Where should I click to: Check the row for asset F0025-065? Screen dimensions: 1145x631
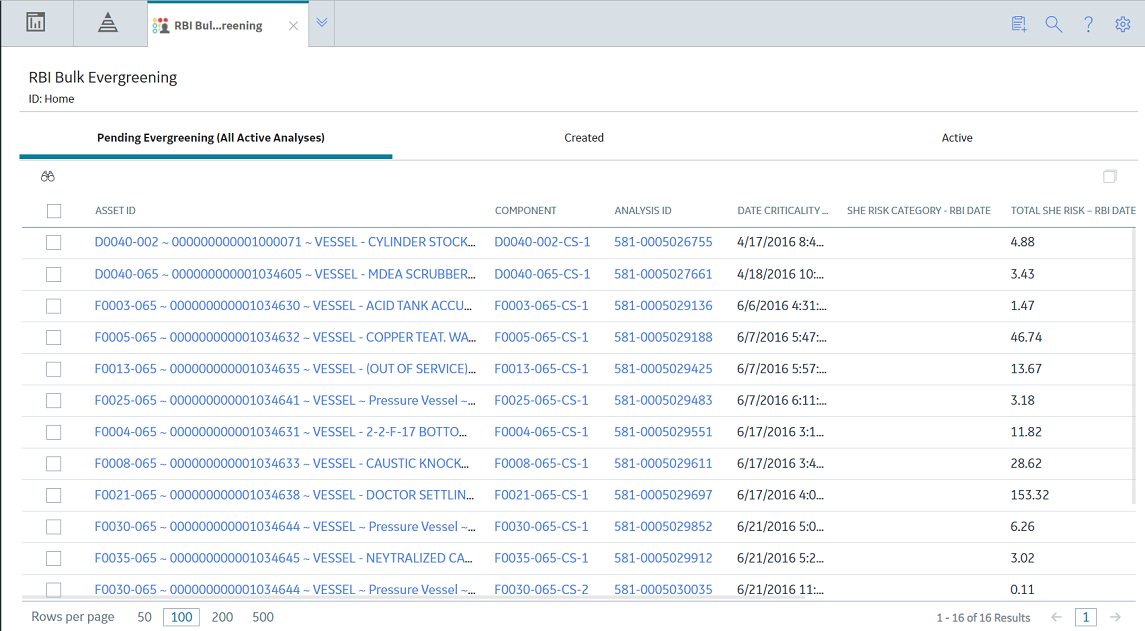coord(54,400)
